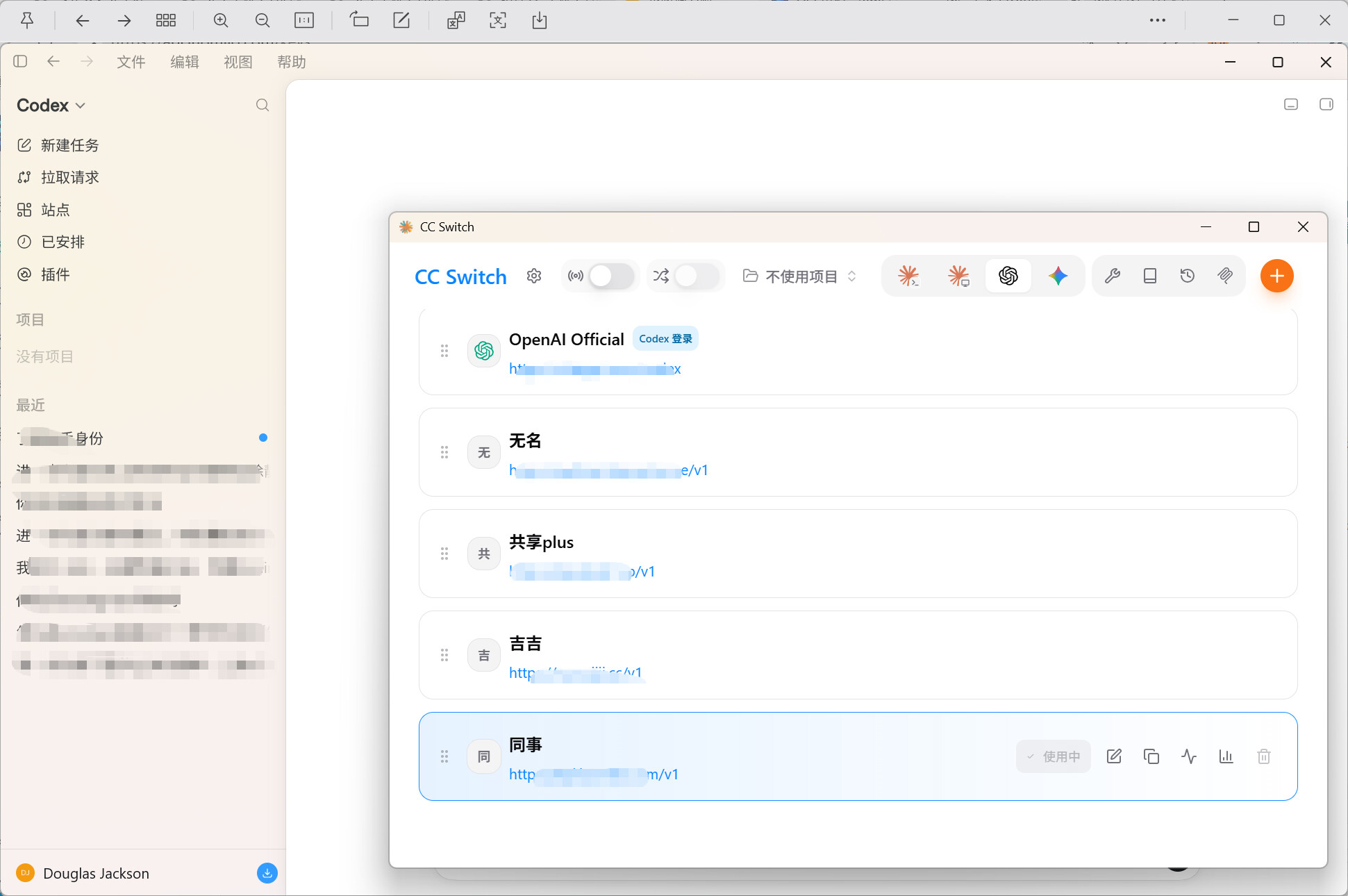Duplicate the 同事 provider

pyautogui.click(x=1151, y=756)
